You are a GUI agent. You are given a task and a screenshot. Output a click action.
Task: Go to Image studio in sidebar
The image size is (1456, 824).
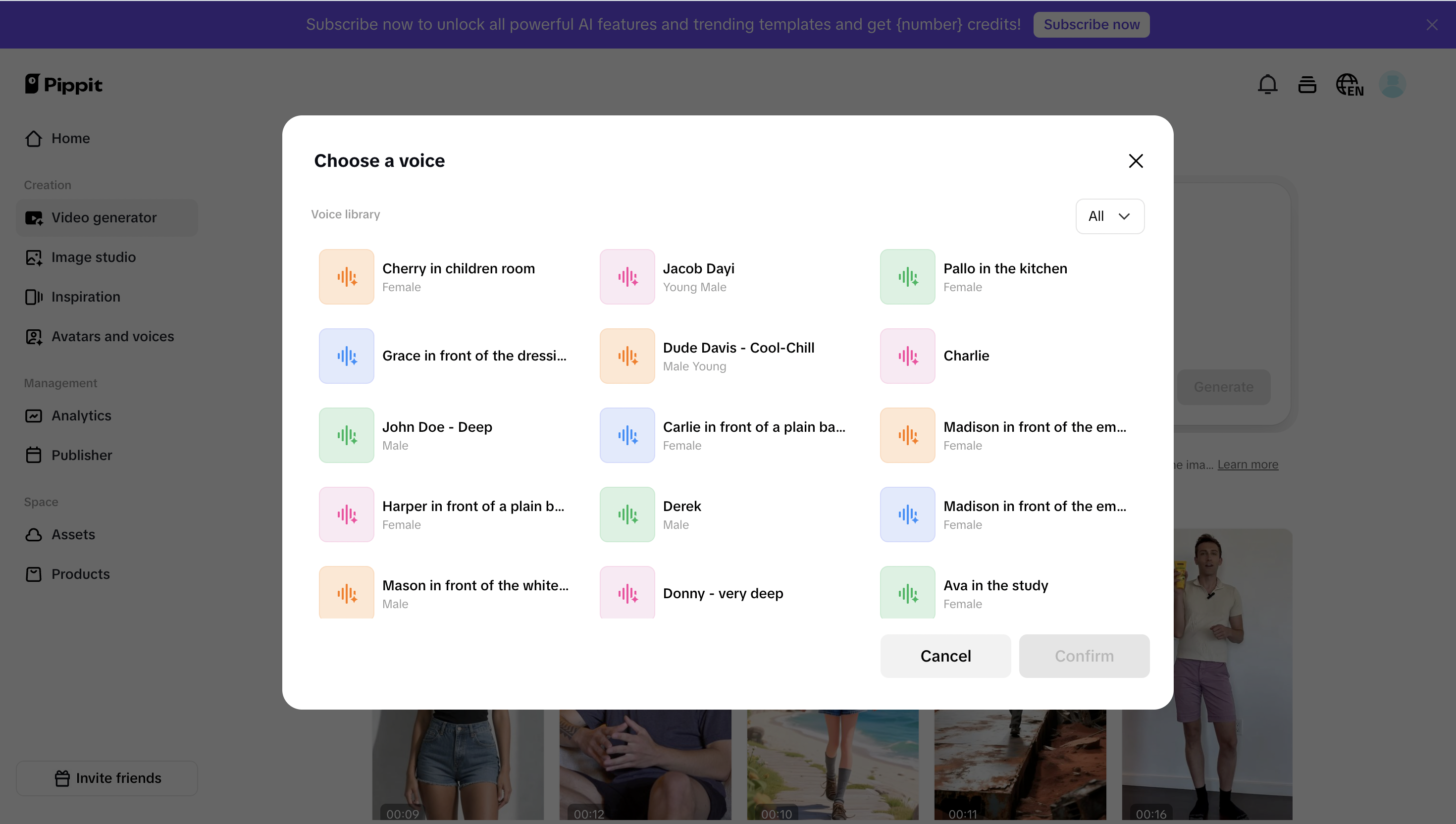pyautogui.click(x=94, y=257)
